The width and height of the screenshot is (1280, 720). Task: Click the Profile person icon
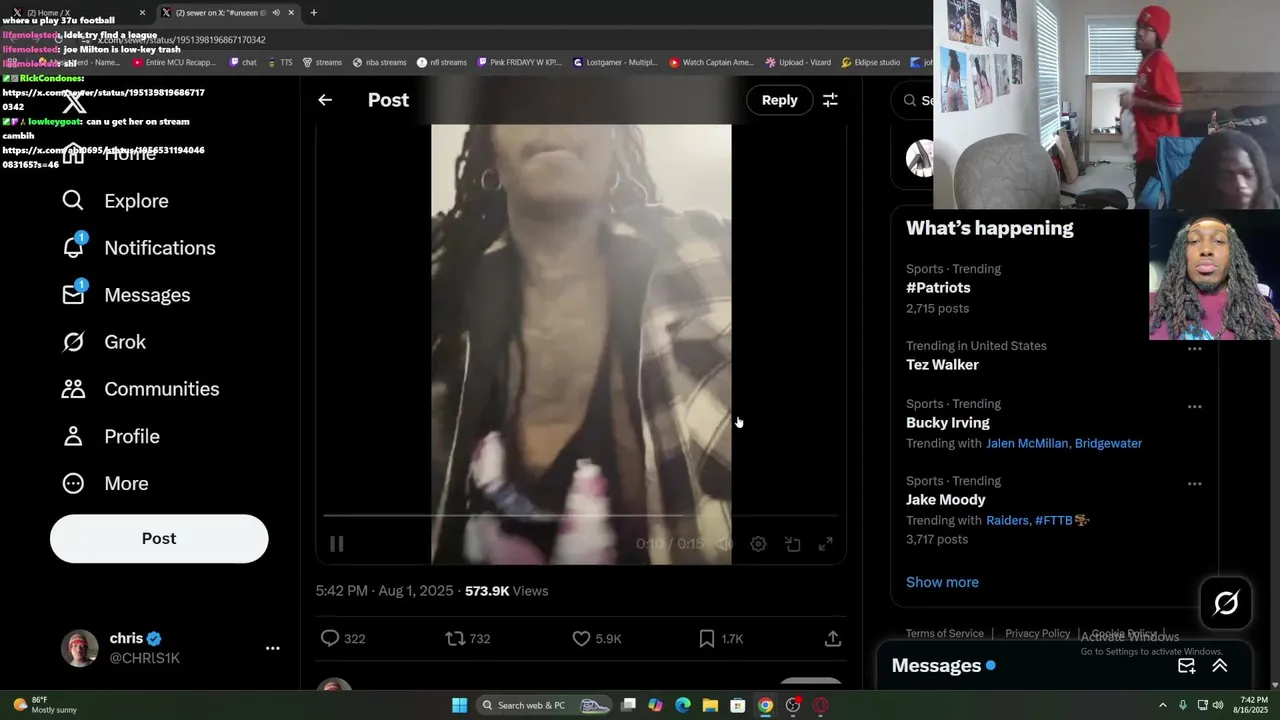pyautogui.click(x=73, y=436)
